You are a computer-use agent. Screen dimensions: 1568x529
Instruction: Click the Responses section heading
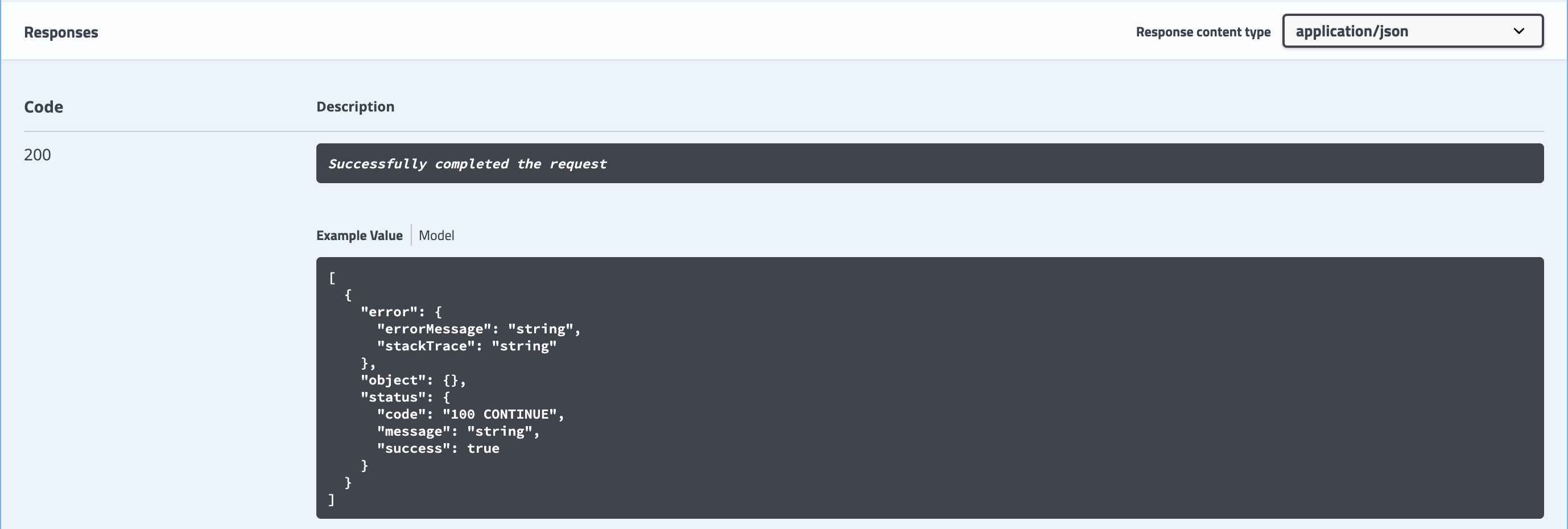61,32
